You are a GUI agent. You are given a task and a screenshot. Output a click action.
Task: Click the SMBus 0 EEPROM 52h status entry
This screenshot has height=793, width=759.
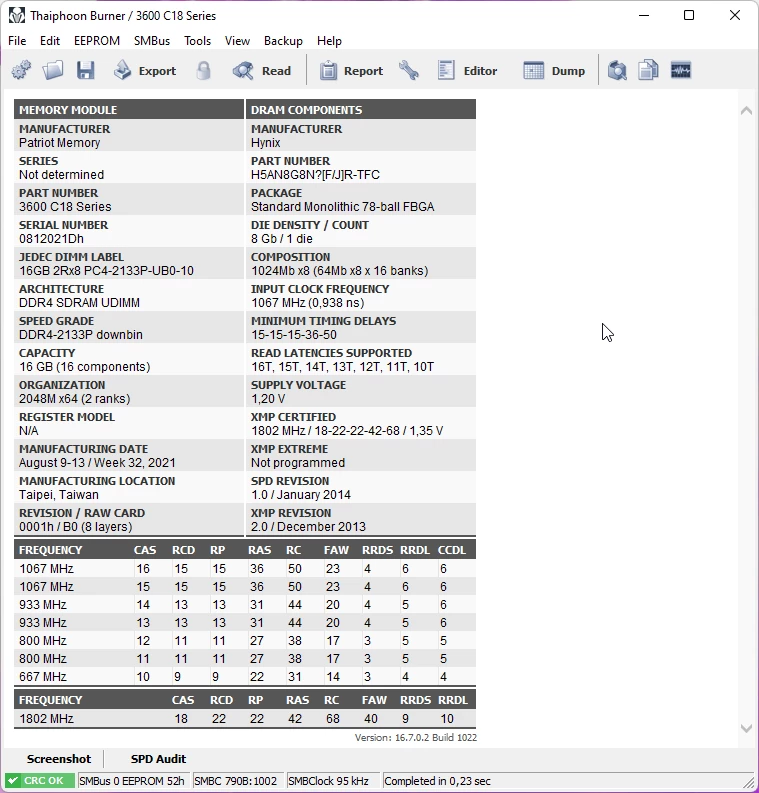click(133, 780)
